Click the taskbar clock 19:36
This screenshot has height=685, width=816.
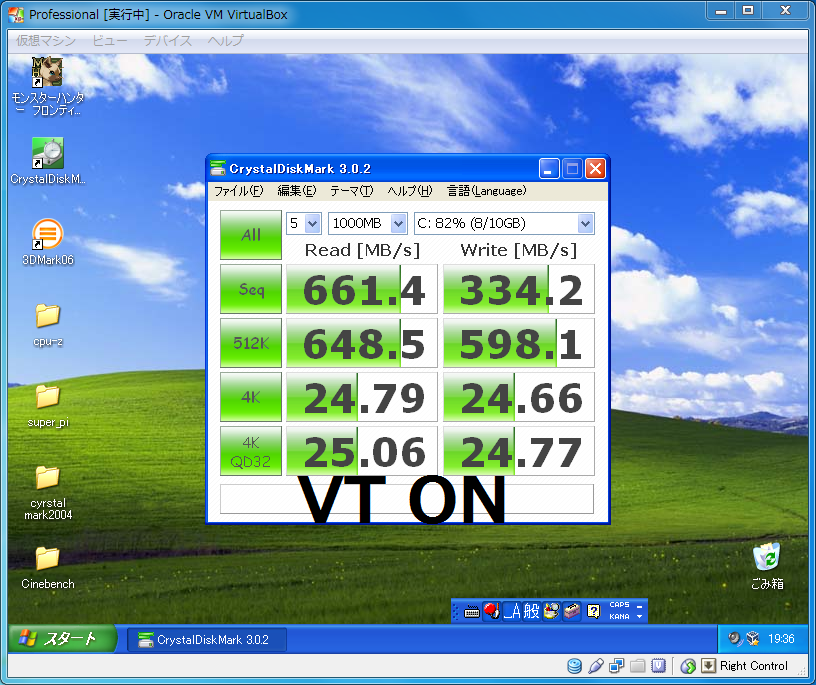tap(781, 639)
